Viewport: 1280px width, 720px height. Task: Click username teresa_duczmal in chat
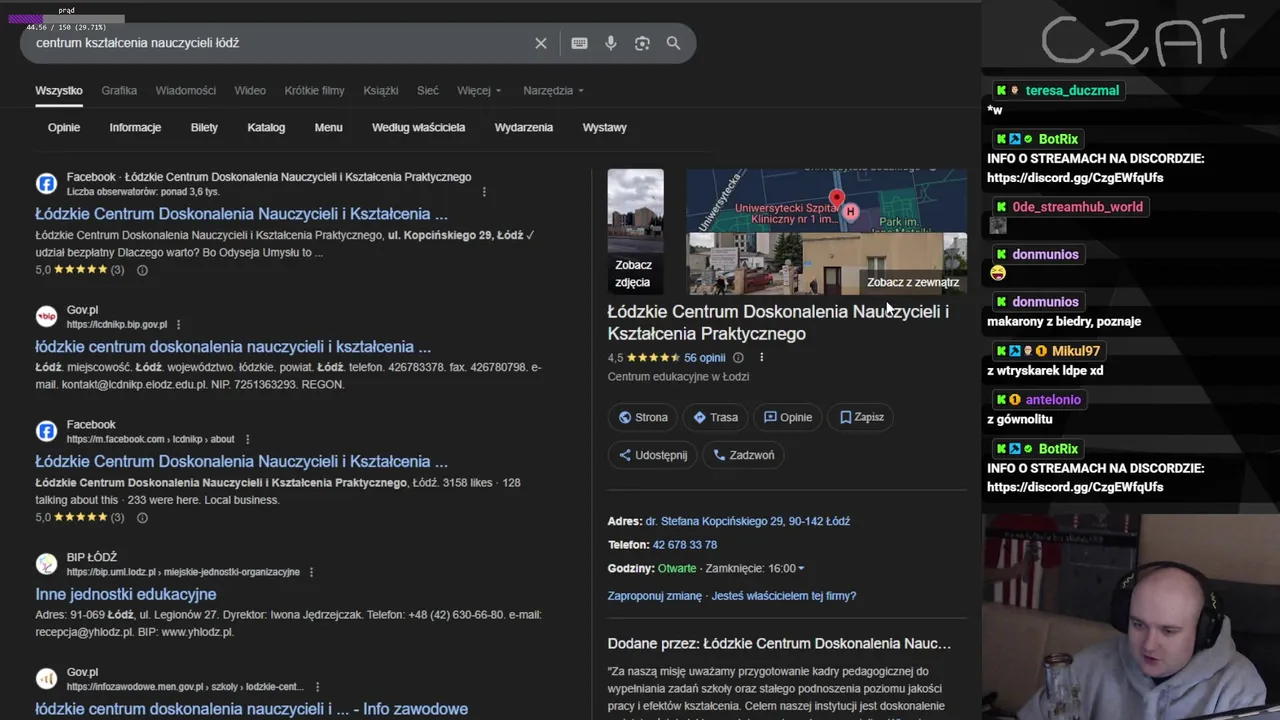[x=1072, y=90]
